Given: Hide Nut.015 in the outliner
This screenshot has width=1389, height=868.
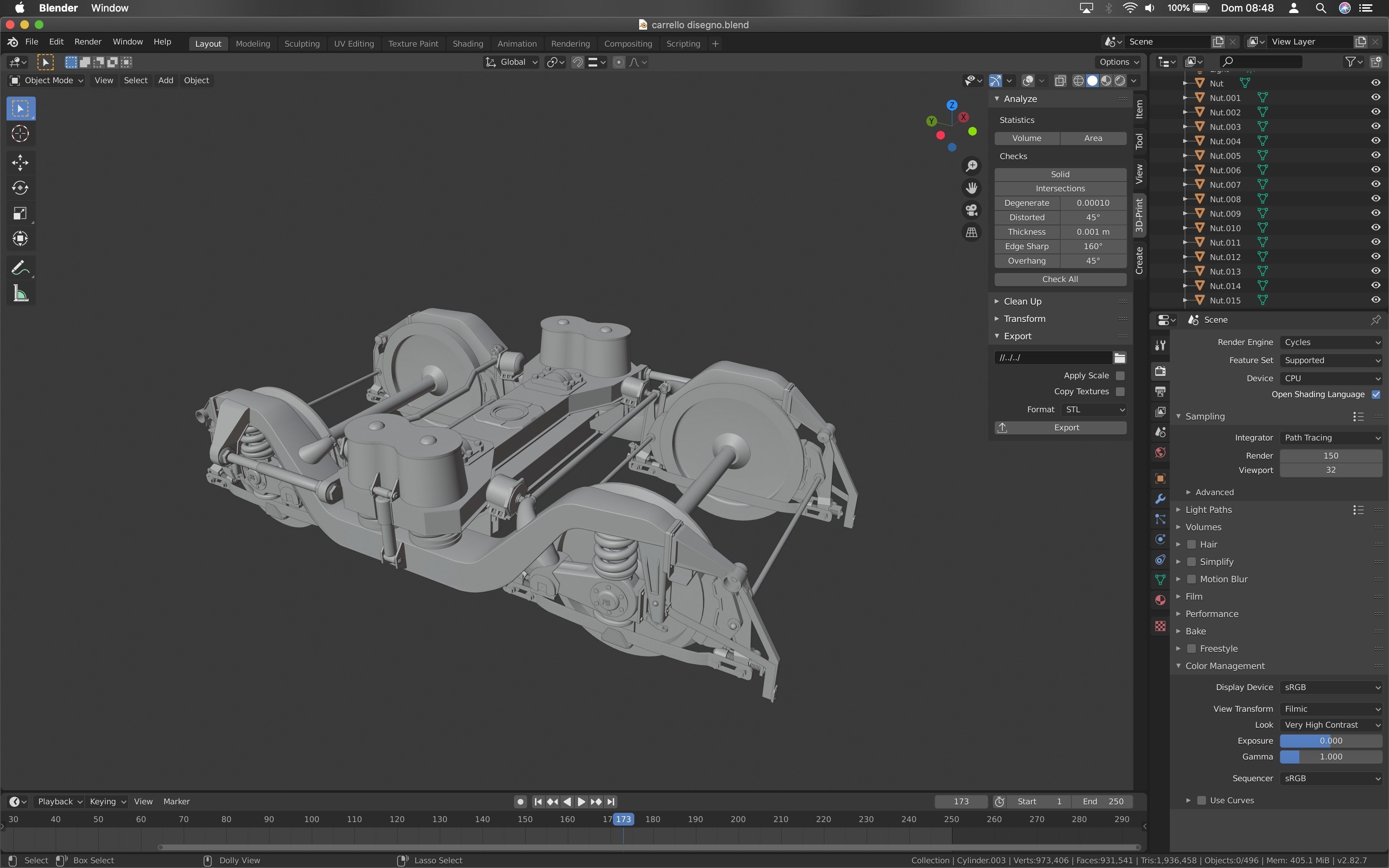Looking at the screenshot, I should tap(1376, 300).
